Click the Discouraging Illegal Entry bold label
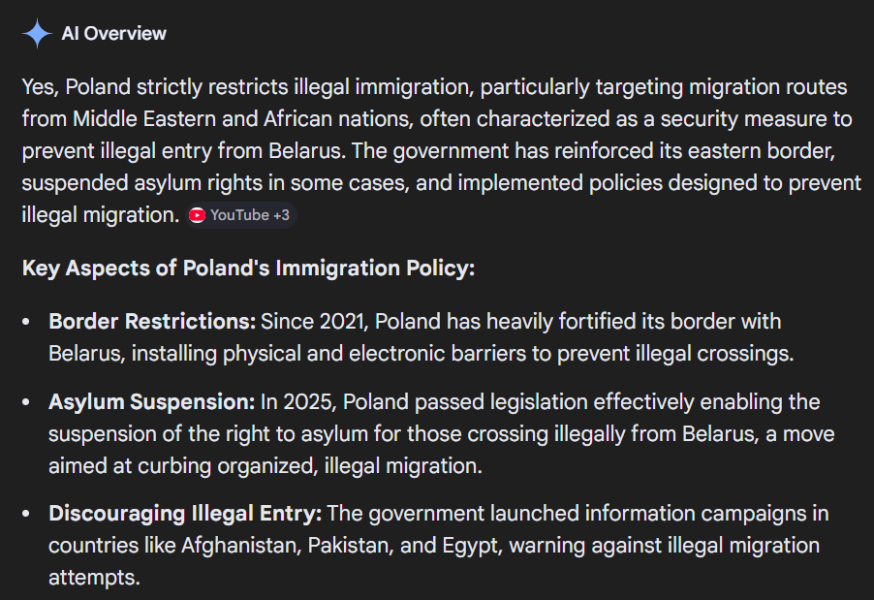 (185, 514)
